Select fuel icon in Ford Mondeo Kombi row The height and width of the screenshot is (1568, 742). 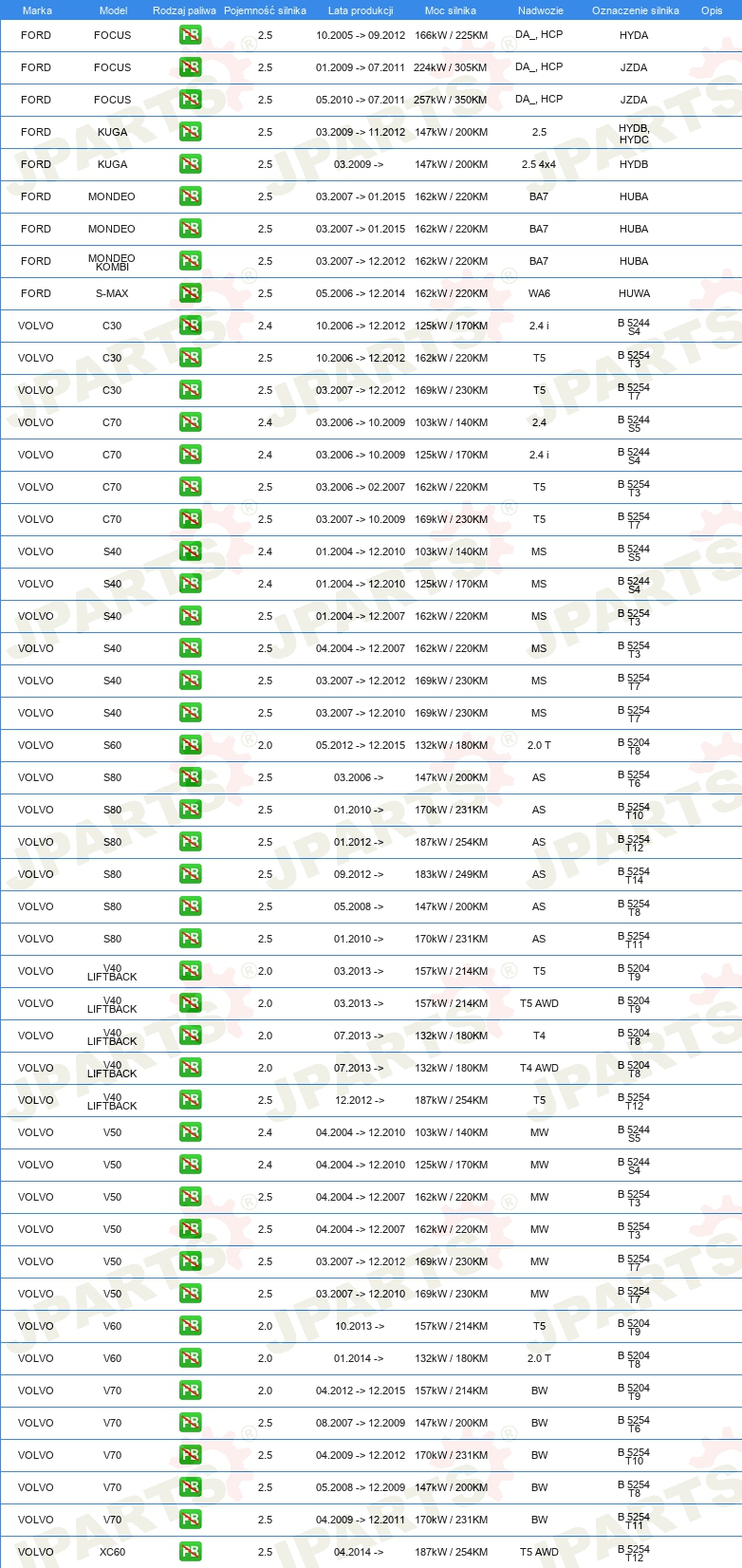190,261
